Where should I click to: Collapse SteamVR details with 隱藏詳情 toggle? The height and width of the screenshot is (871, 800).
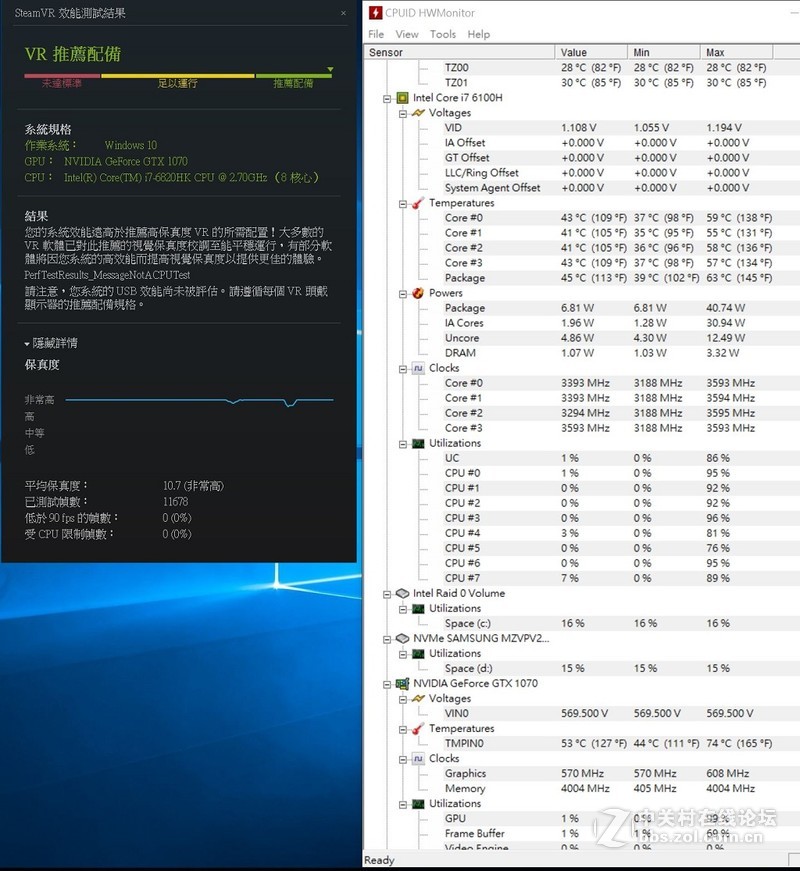[x=51, y=343]
